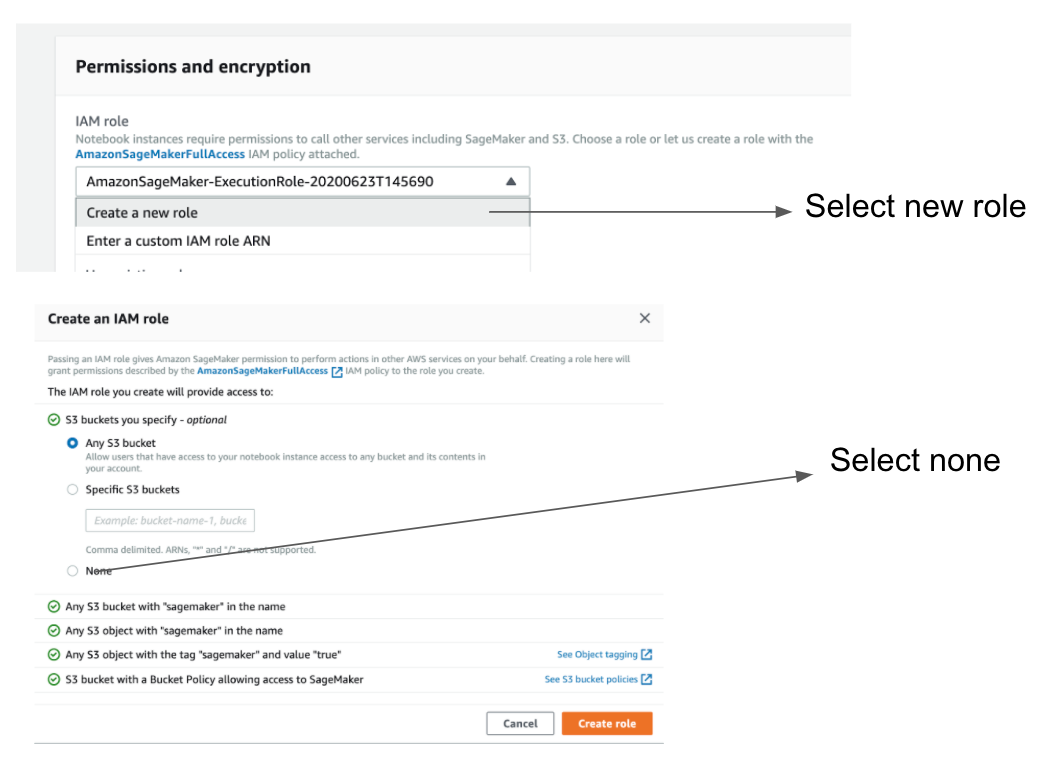This screenshot has width=1042, height=760.
Task: Close the Create an IAM role dialog
Action: (x=644, y=318)
